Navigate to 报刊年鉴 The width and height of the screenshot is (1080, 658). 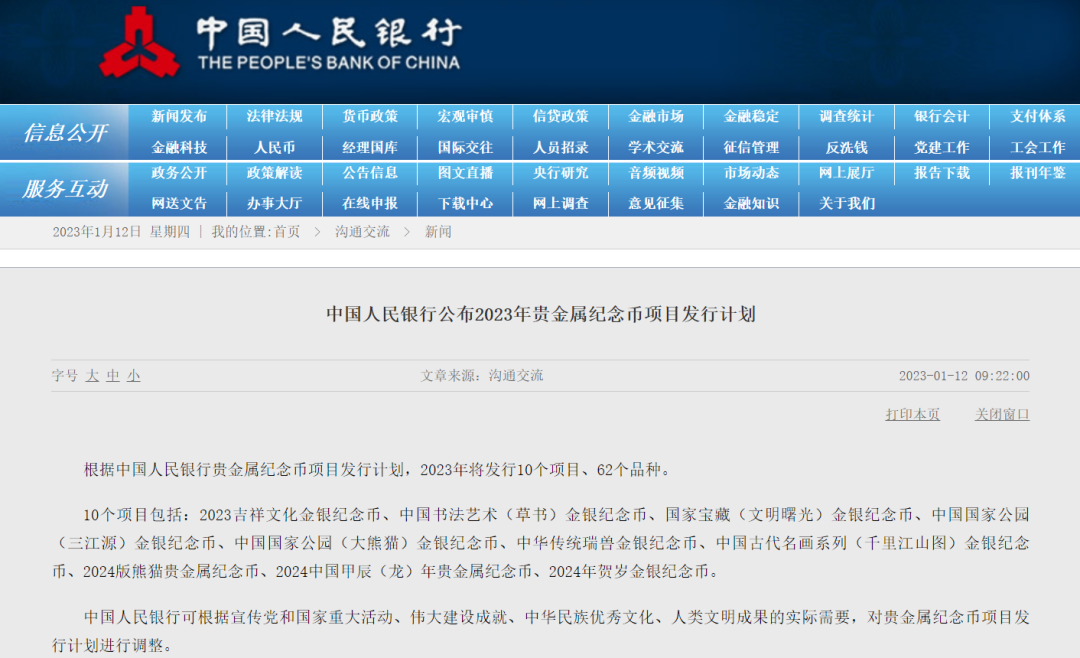point(1038,173)
